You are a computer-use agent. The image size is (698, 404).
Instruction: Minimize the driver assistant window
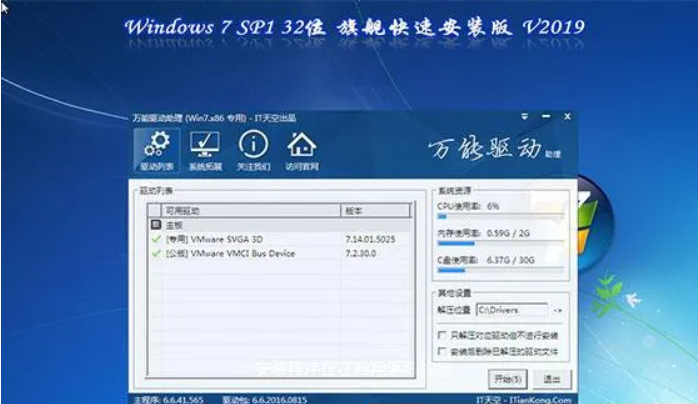point(546,117)
